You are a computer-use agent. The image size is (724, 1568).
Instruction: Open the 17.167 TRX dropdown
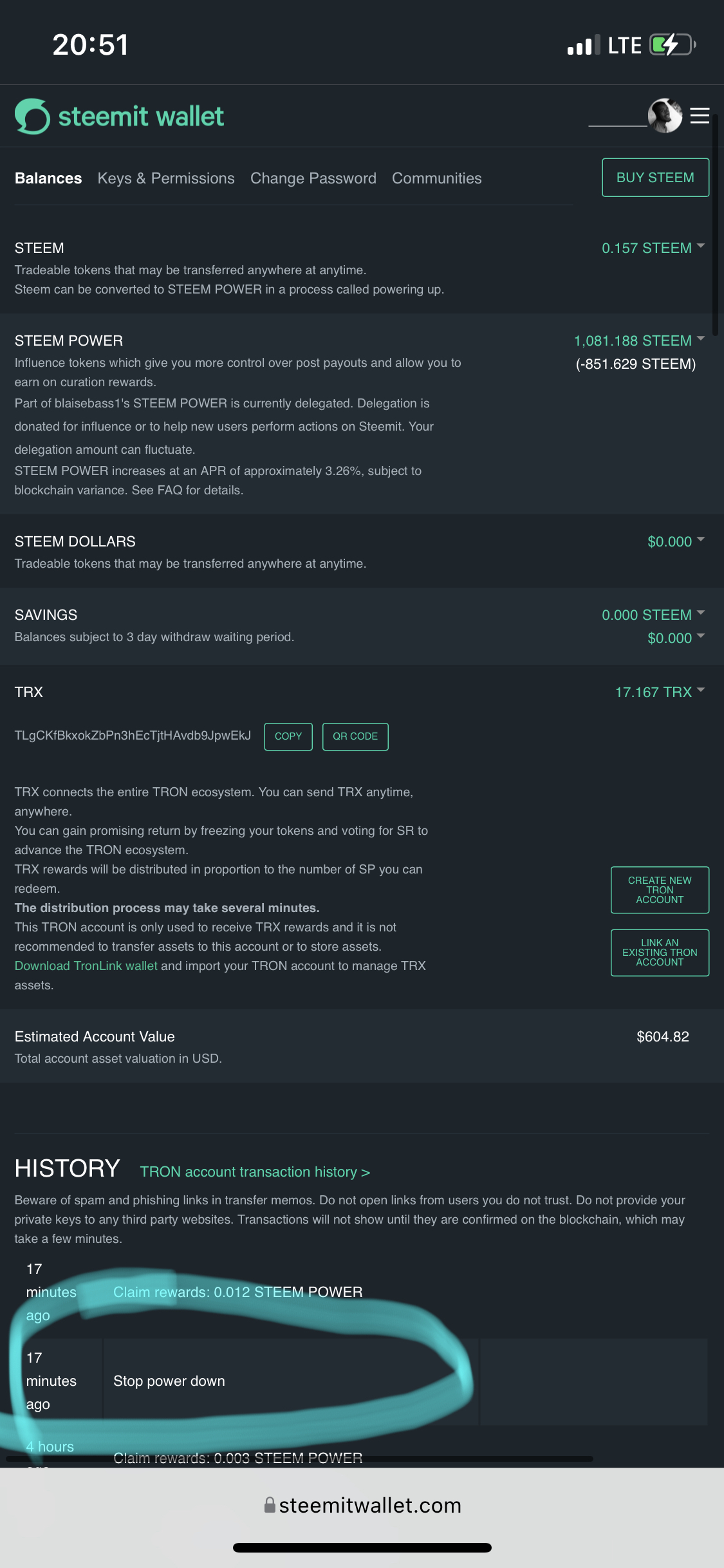tap(659, 692)
